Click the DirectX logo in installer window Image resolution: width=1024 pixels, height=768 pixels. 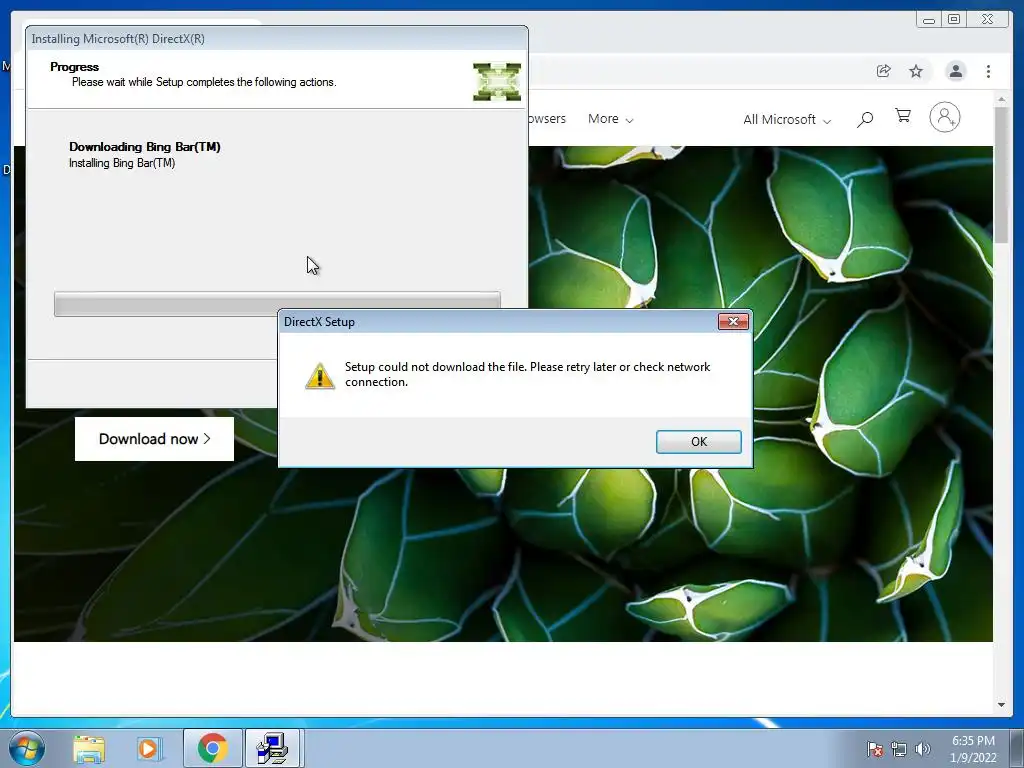point(497,82)
